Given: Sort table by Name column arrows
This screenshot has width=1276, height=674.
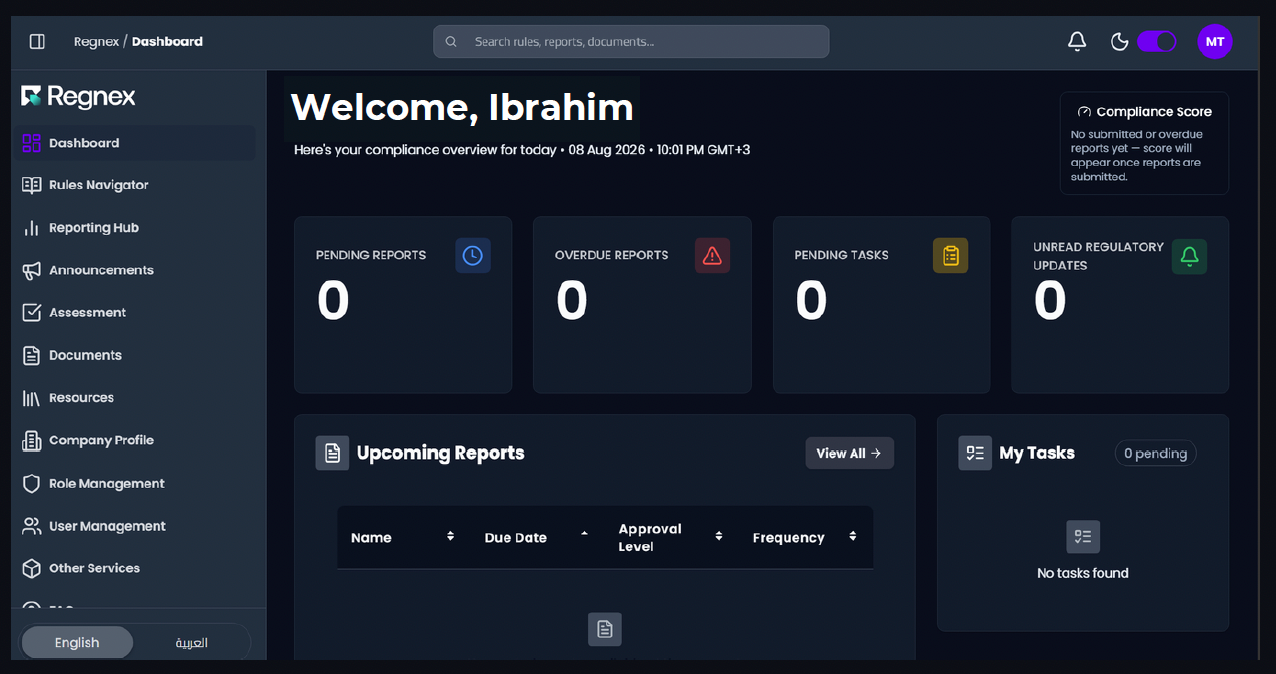Looking at the screenshot, I should [x=450, y=537].
